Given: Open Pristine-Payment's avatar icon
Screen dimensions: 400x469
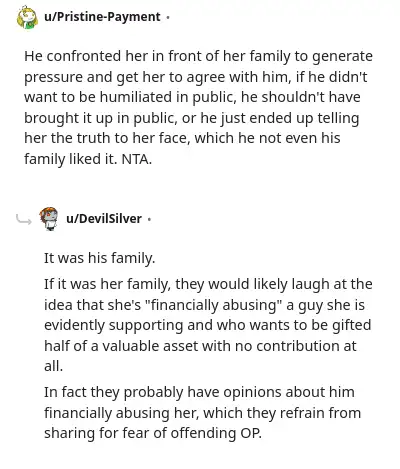Looking at the screenshot, I should click(27, 17).
